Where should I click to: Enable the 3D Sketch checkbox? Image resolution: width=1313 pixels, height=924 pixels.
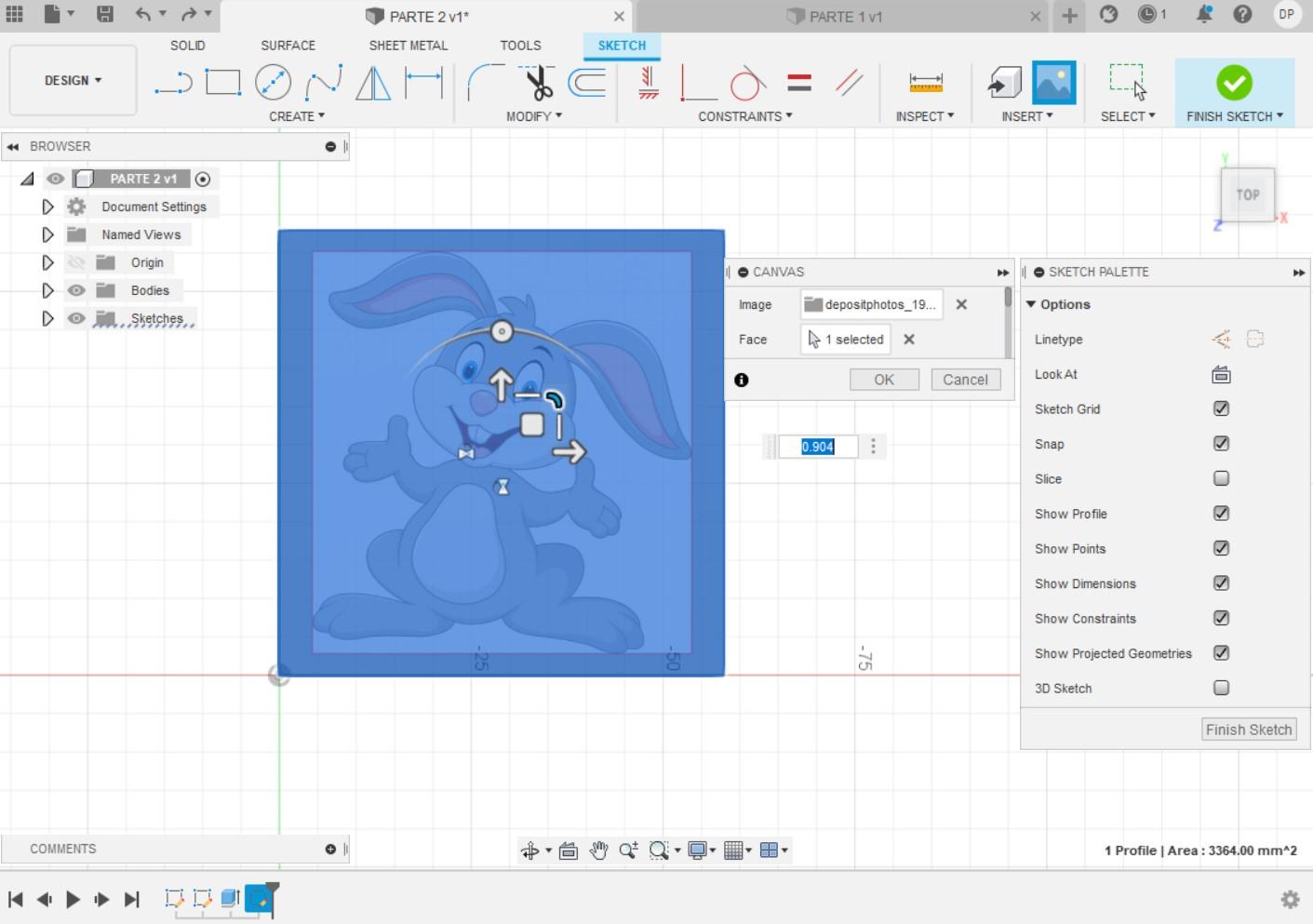point(1221,688)
